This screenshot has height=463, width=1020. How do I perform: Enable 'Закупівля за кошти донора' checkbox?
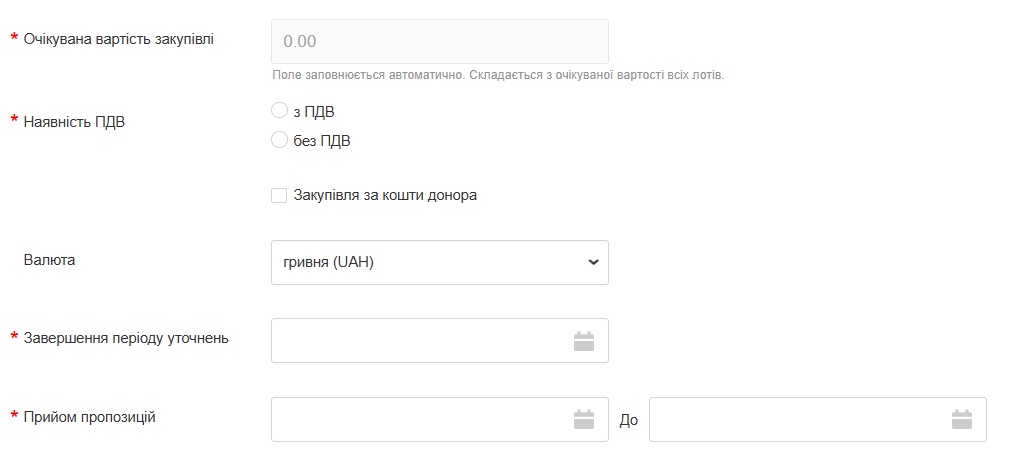[279, 195]
